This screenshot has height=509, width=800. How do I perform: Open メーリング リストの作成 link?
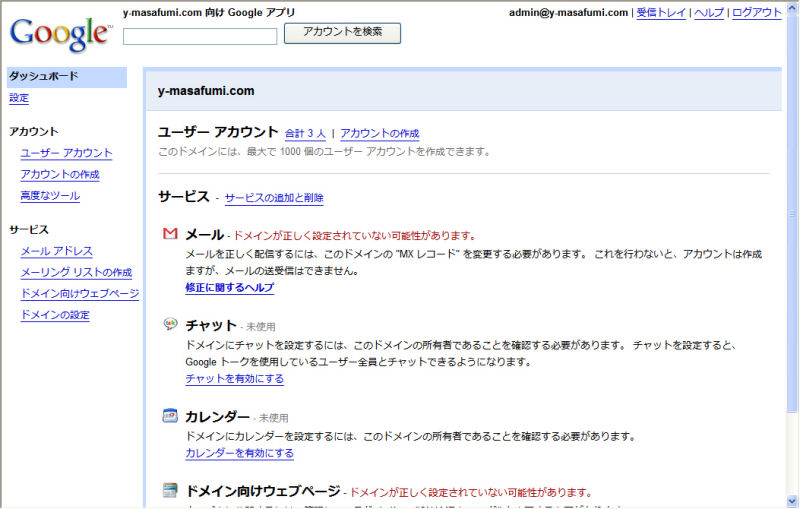[x=76, y=272]
